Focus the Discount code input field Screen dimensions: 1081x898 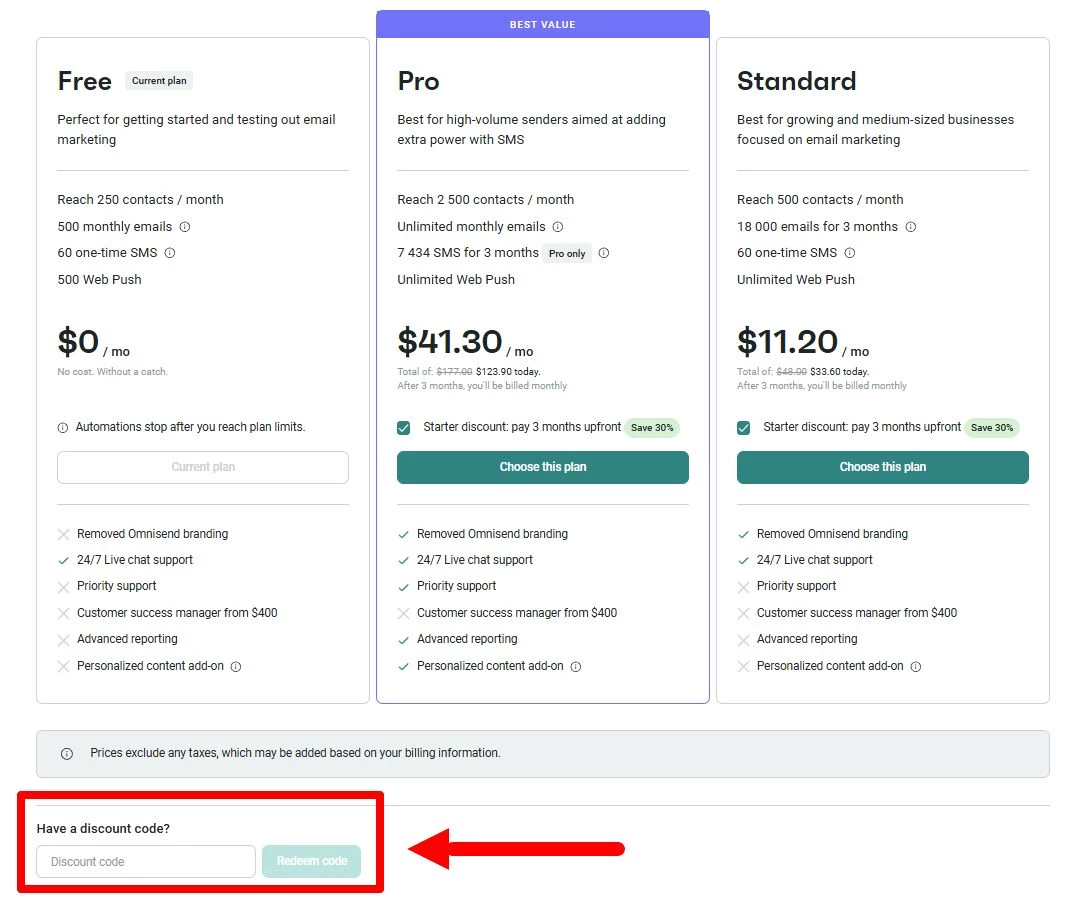pyautogui.click(x=146, y=861)
